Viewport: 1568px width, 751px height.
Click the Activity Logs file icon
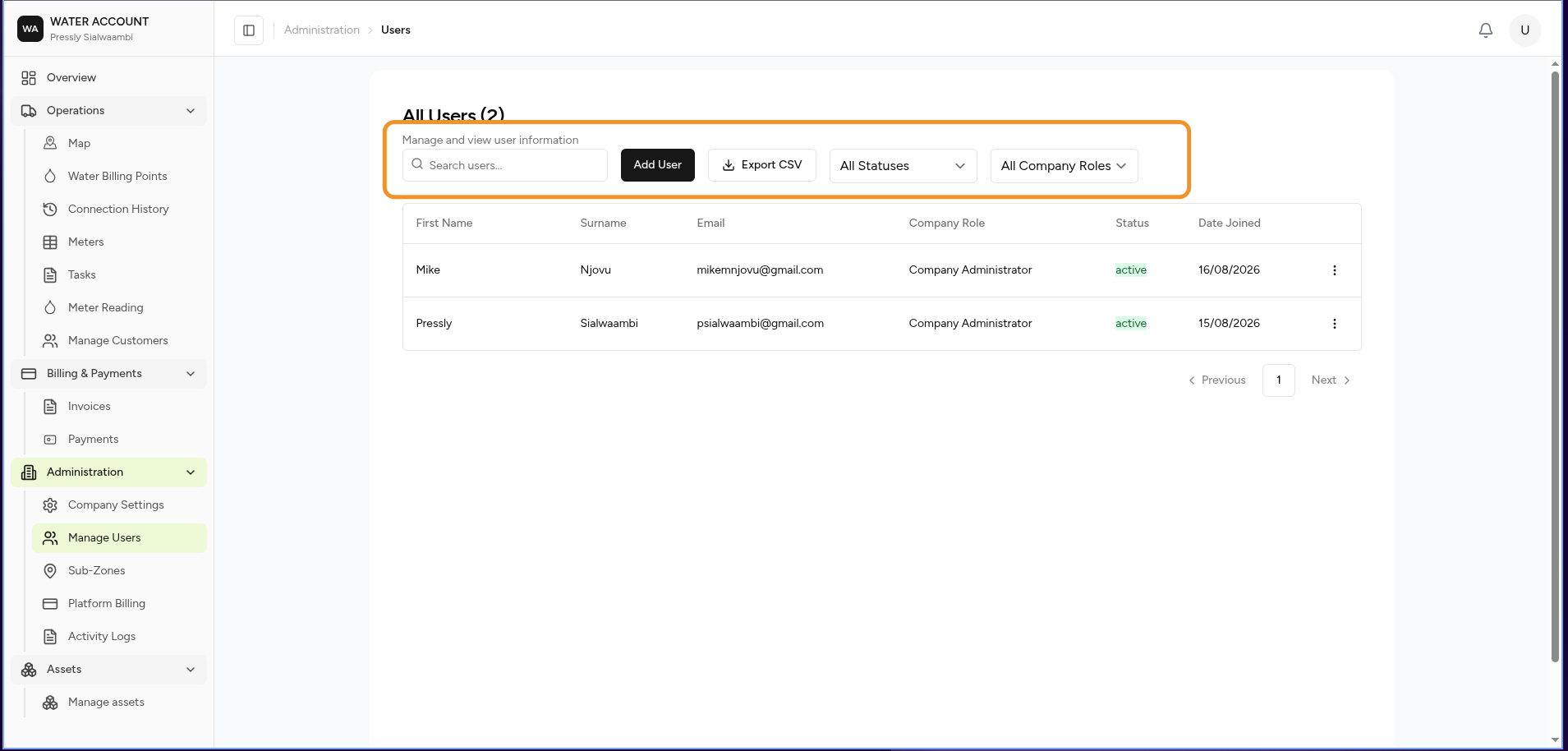50,636
